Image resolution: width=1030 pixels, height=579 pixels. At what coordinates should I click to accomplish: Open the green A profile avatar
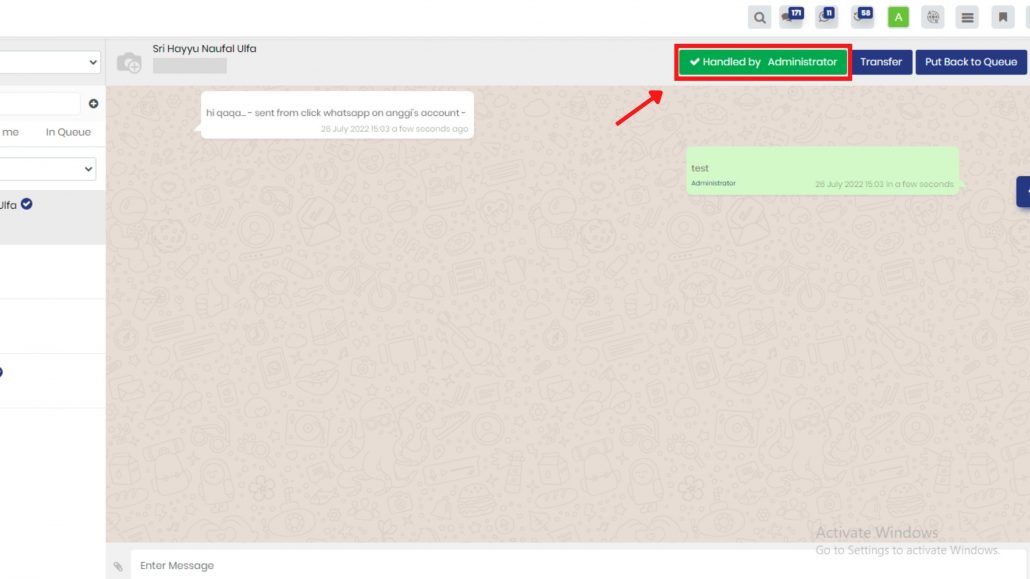[898, 18]
